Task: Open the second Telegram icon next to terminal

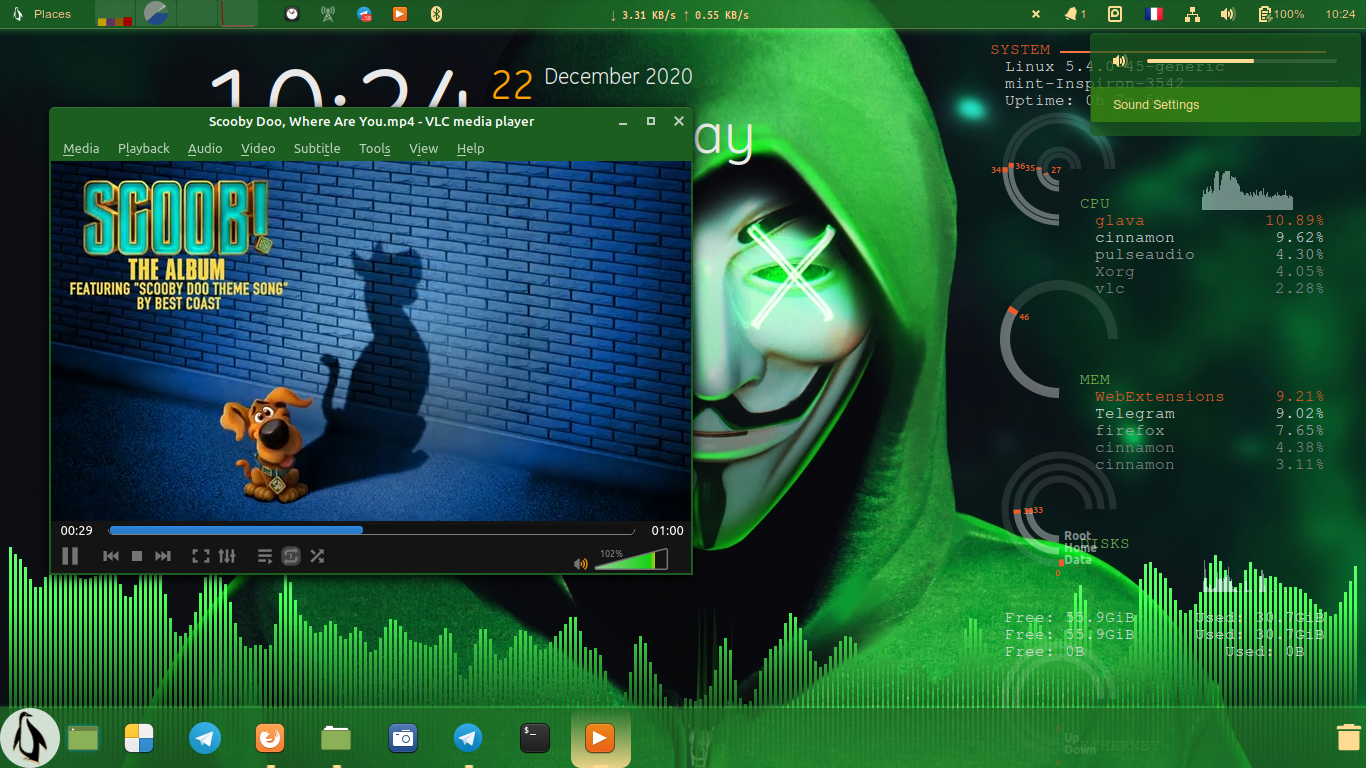Action: point(468,738)
